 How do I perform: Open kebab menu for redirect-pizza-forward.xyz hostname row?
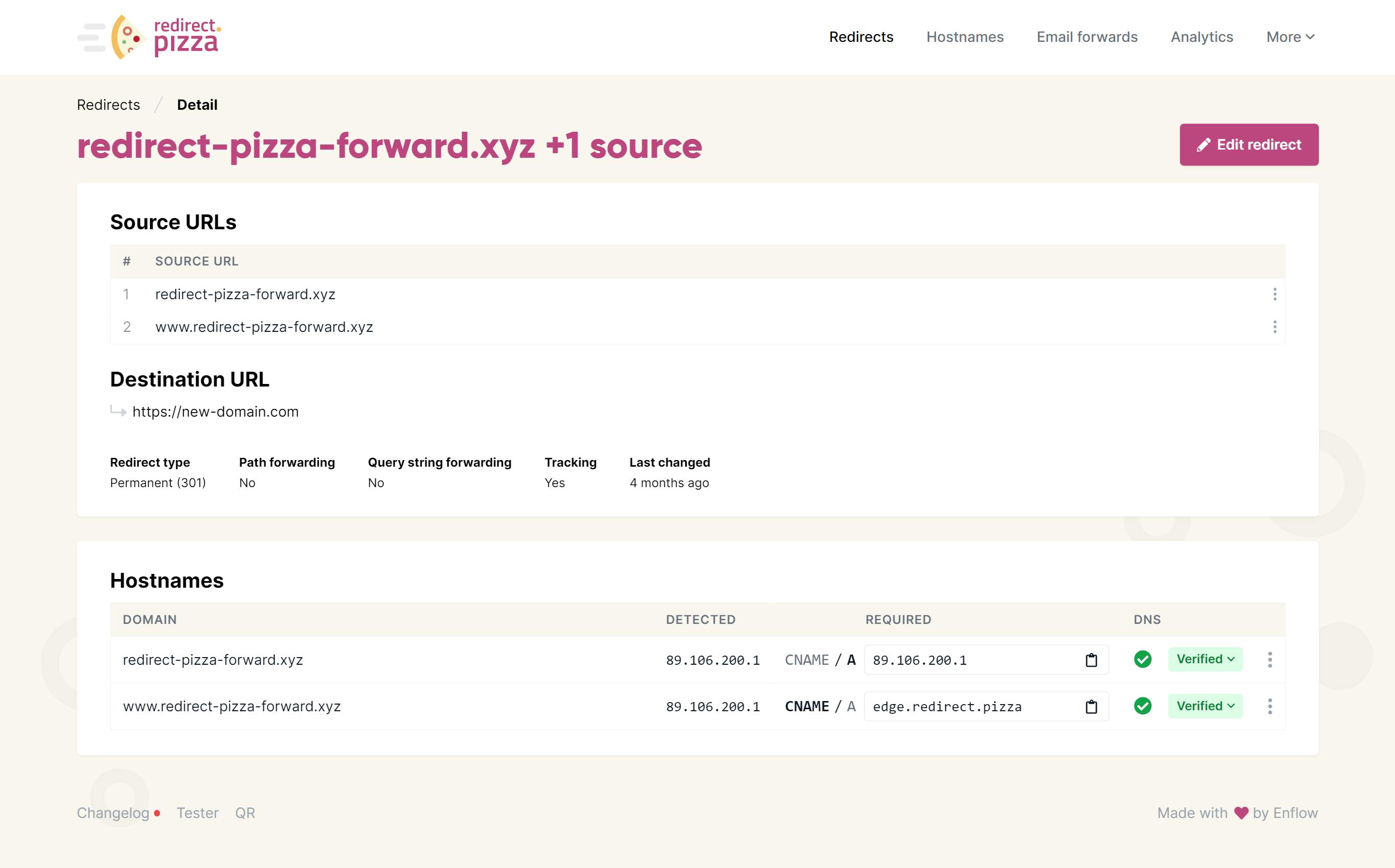[x=1269, y=660]
